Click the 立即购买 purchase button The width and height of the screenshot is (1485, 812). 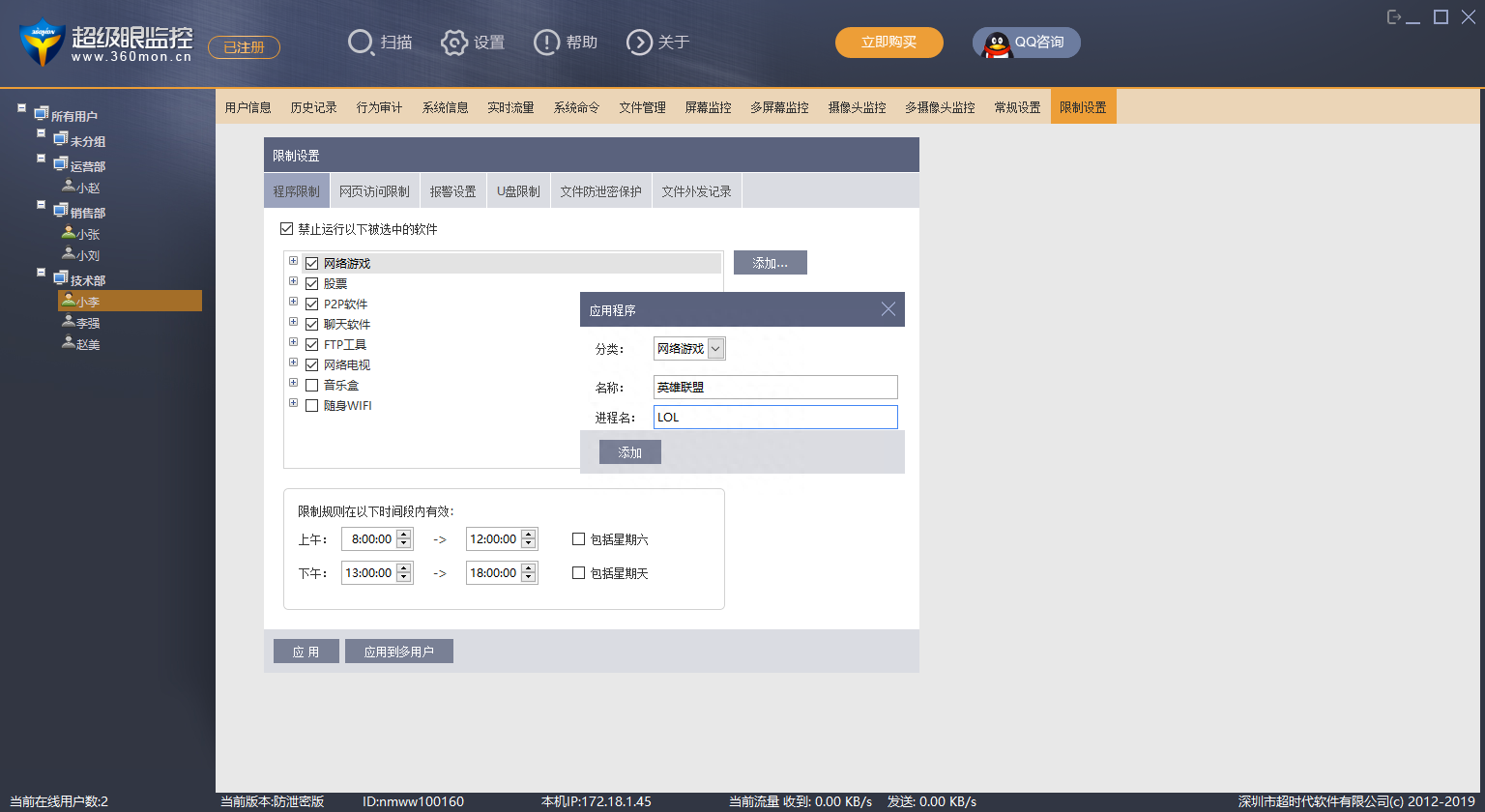(x=888, y=42)
